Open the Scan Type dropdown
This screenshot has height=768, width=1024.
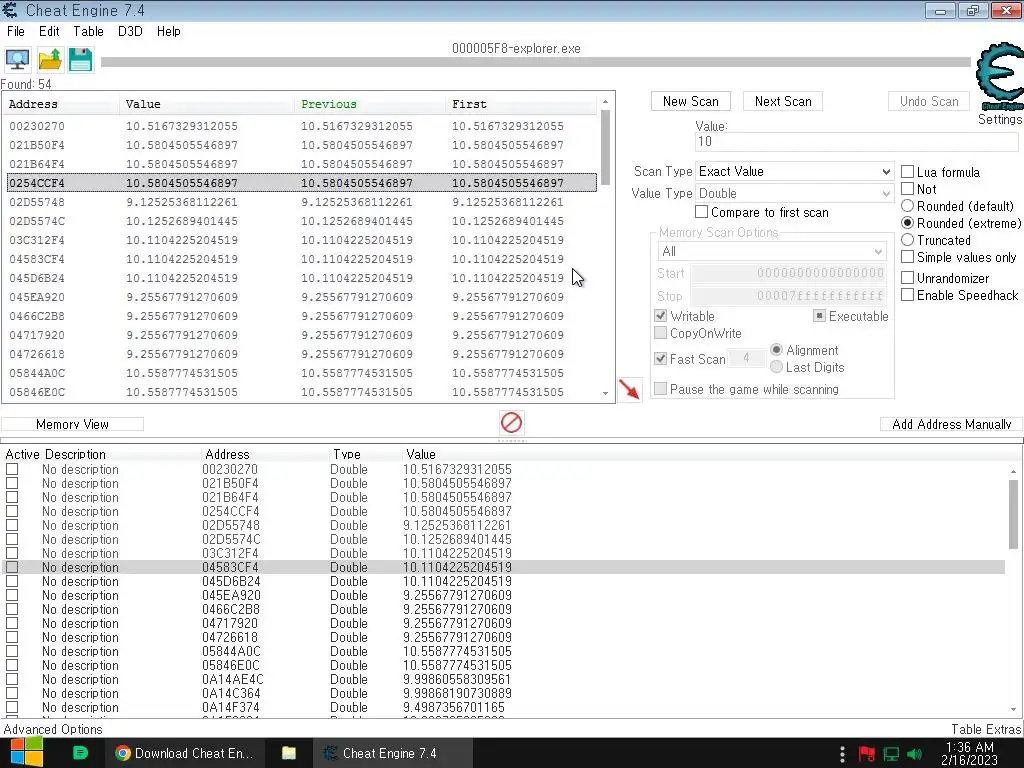tap(794, 171)
